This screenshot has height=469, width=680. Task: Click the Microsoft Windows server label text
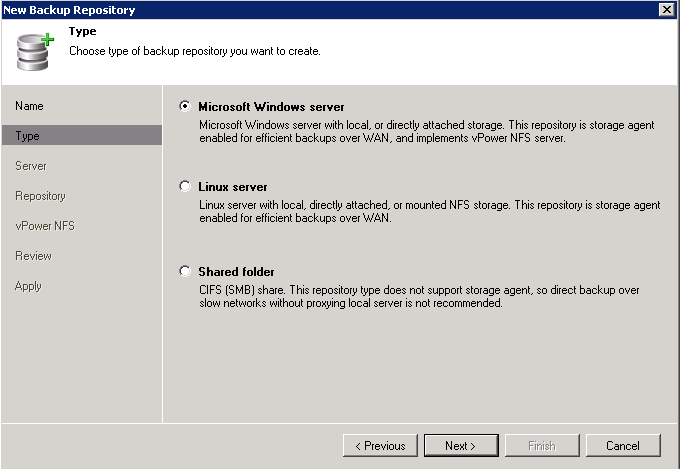tap(271, 107)
